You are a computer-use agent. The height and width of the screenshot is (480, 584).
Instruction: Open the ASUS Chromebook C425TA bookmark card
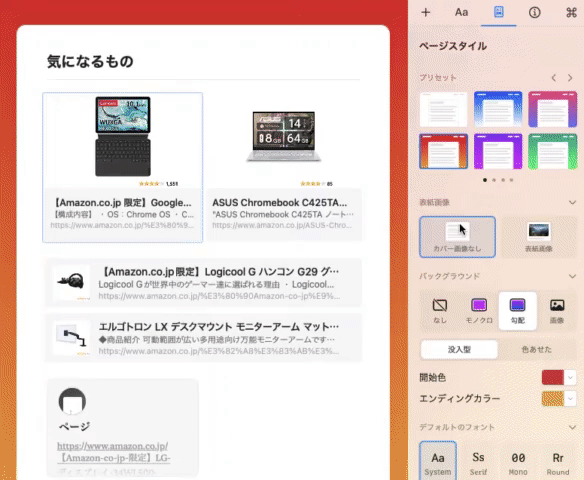284,168
